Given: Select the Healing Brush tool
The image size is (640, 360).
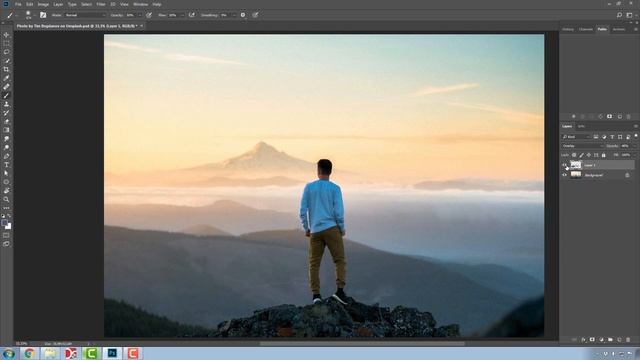Looking at the screenshot, I should [x=6, y=87].
